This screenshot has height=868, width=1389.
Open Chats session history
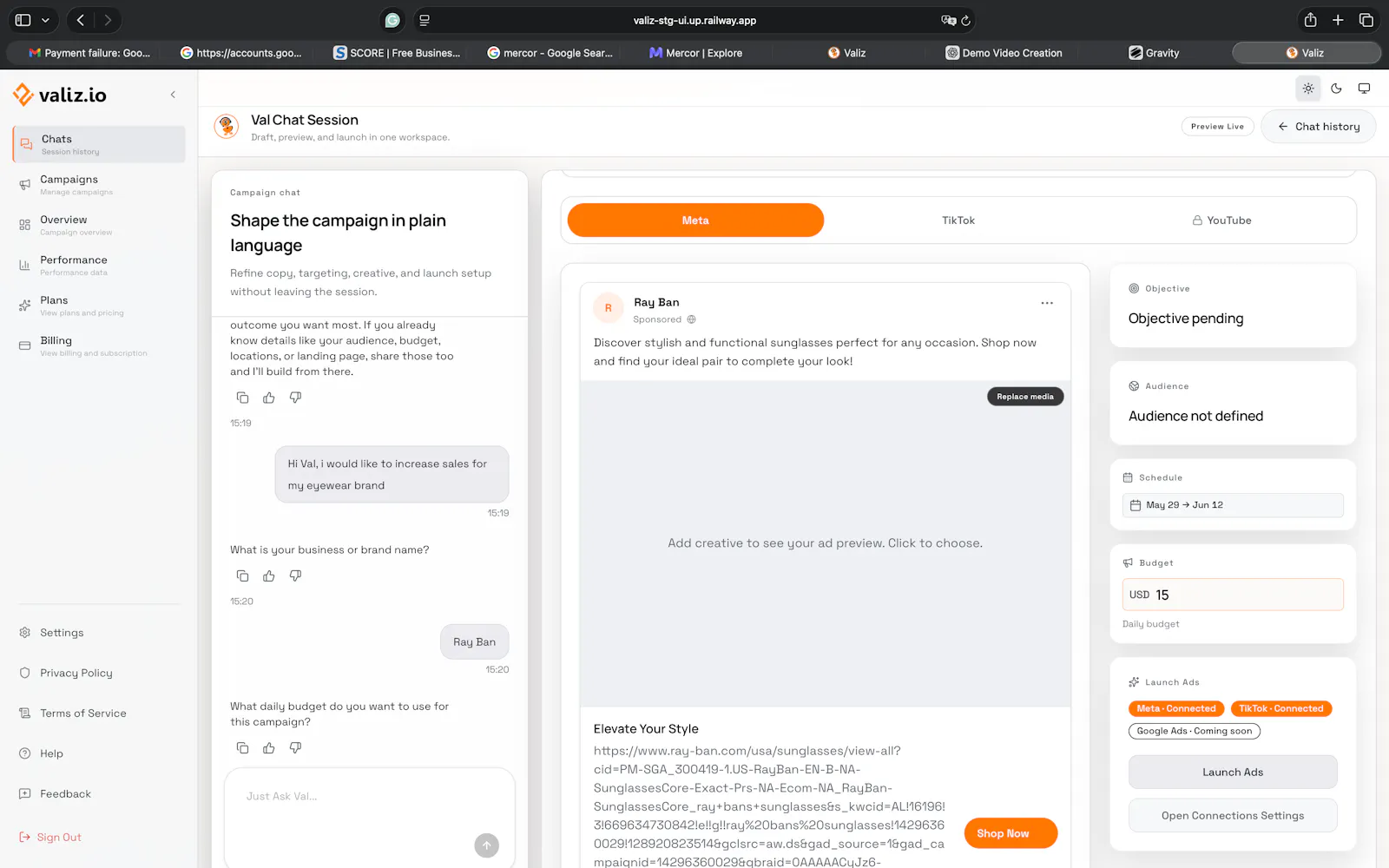pyautogui.click(x=99, y=144)
